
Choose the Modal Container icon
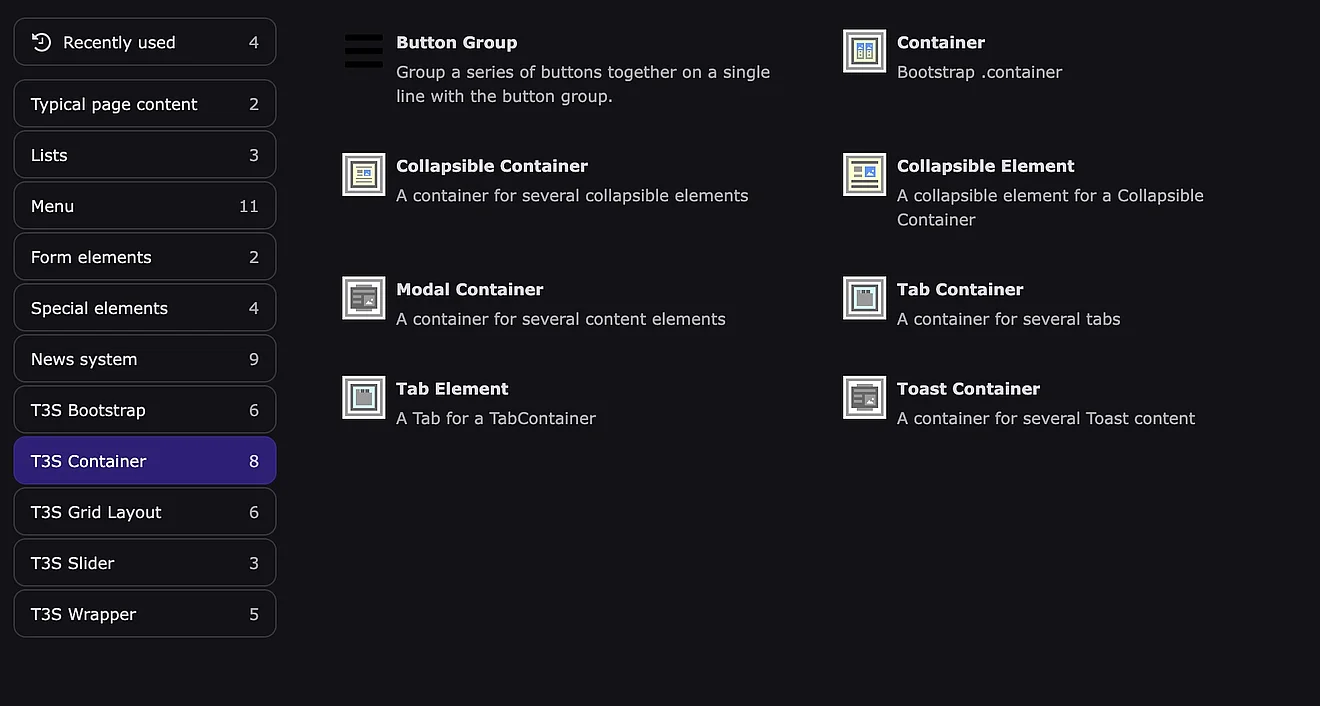(x=364, y=298)
